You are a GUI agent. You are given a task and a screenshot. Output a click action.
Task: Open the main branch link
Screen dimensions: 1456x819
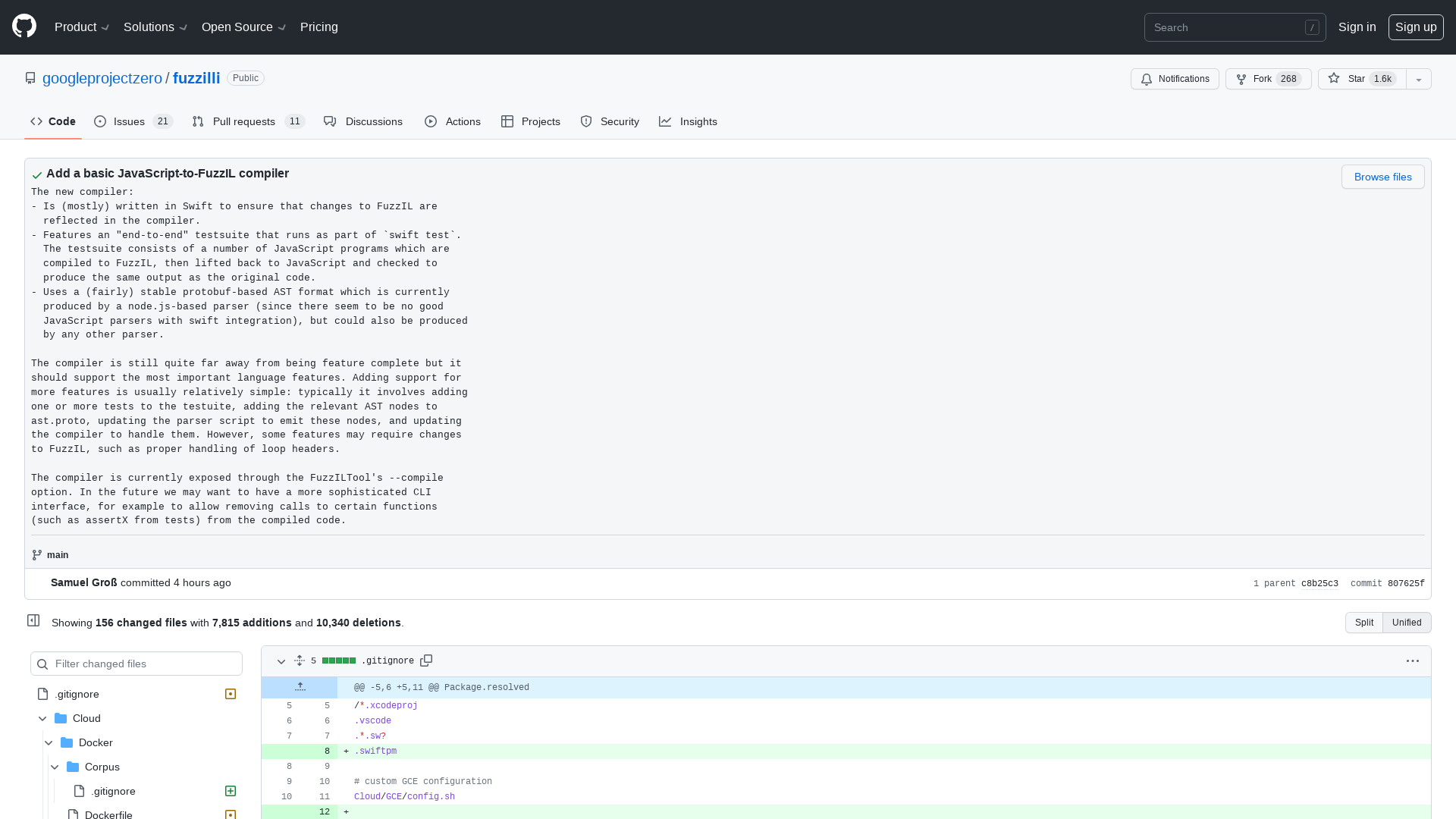tap(58, 555)
